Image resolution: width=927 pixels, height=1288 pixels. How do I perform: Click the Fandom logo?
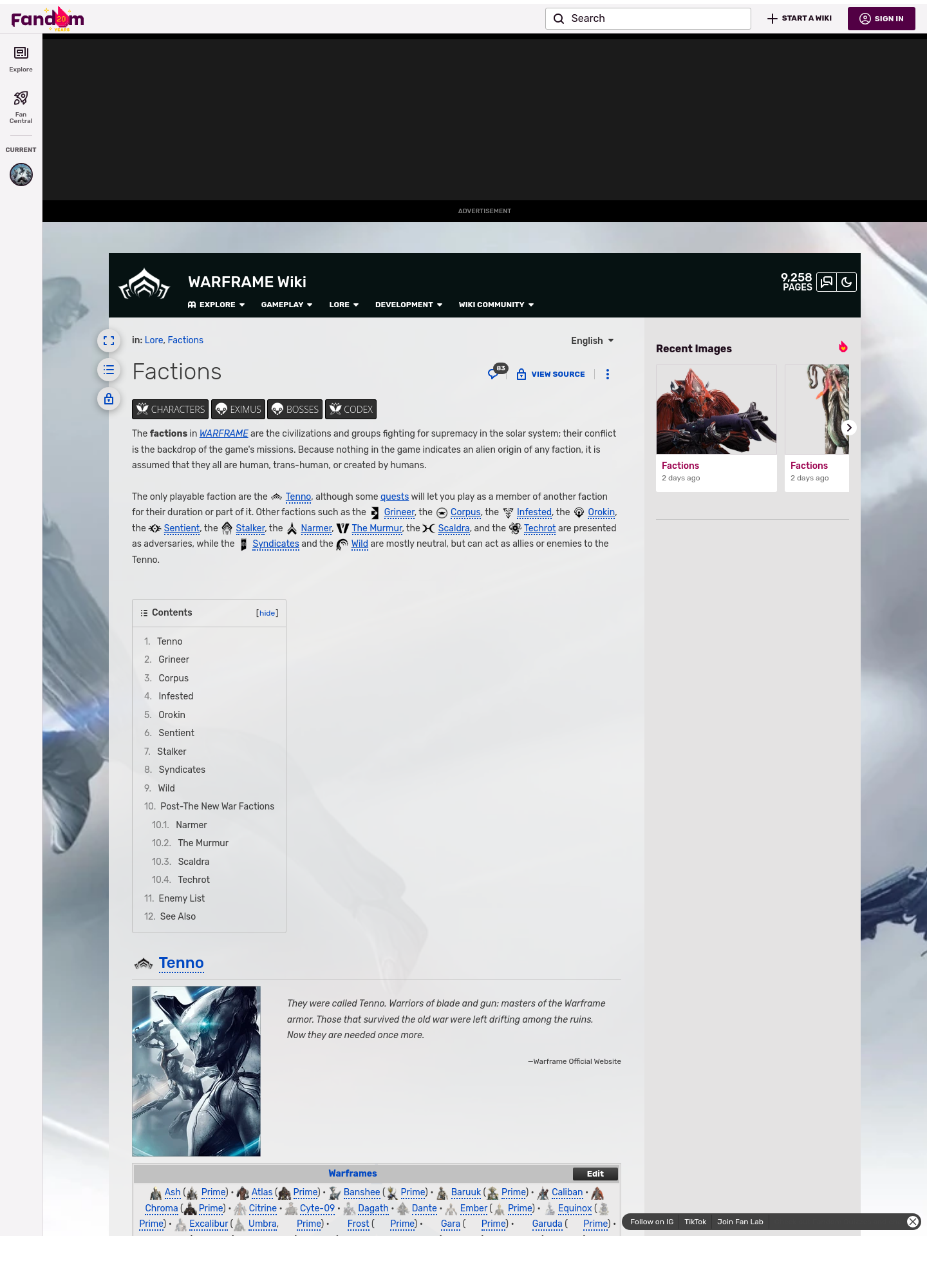(47, 19)
